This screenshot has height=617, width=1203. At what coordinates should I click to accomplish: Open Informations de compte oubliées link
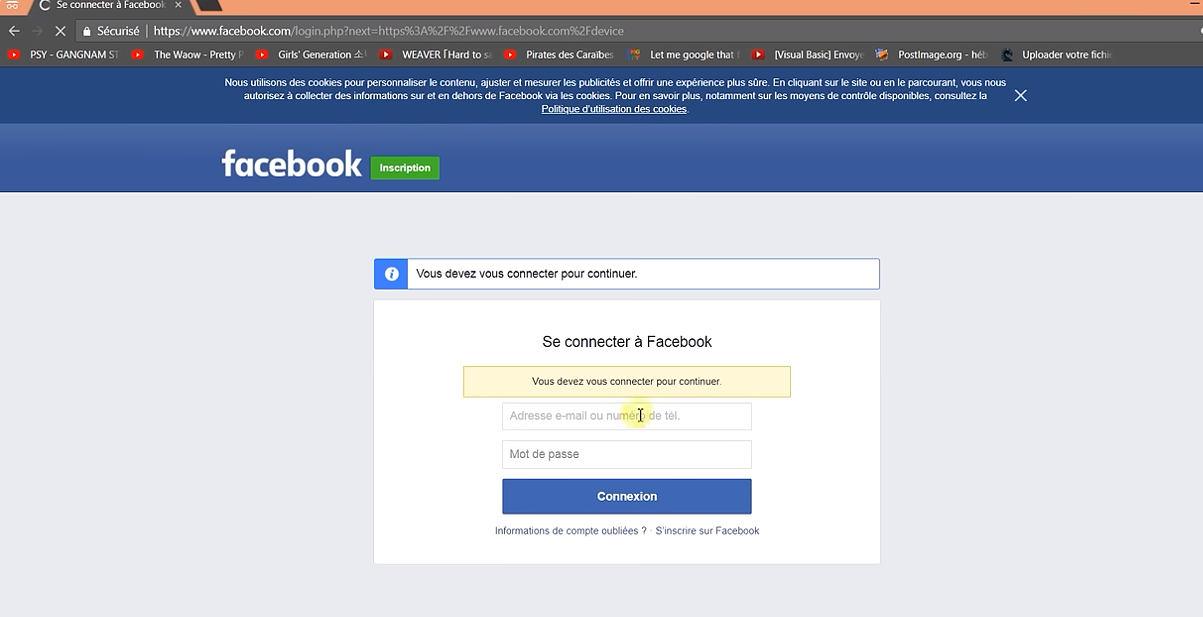(x=570, y=531)
